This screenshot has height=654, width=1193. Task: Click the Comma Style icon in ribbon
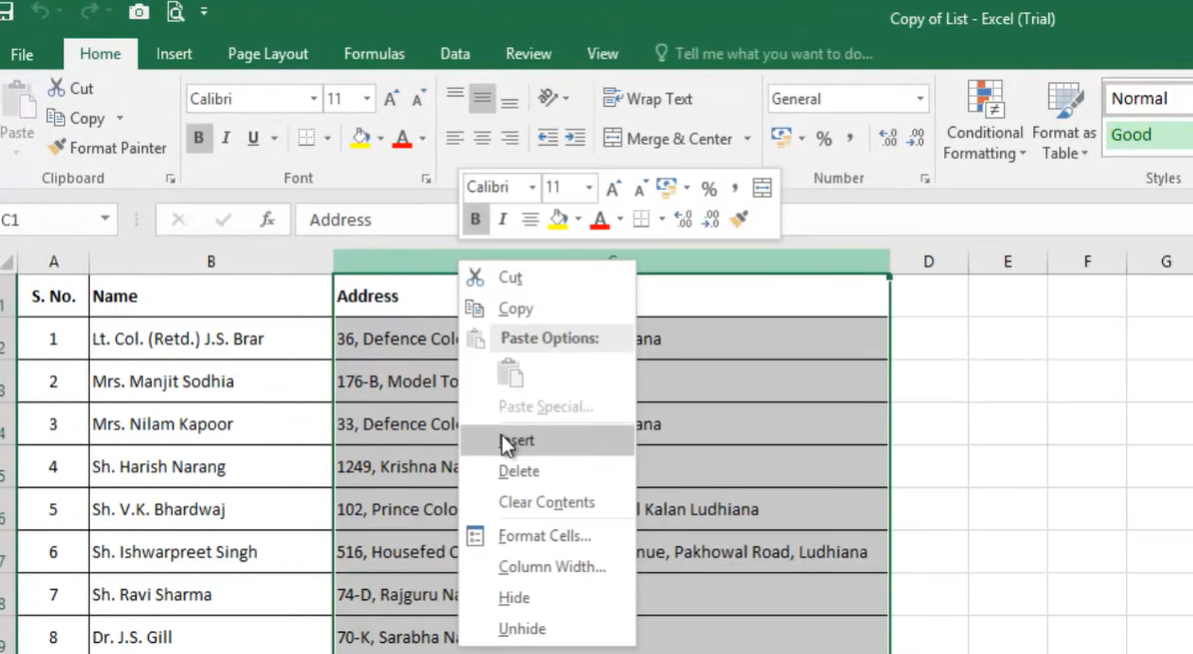pyautogui.click(x=850, y=137)
